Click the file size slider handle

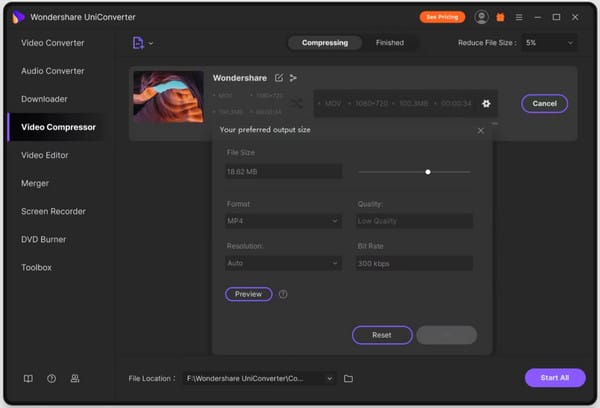[x=428, y=171]
